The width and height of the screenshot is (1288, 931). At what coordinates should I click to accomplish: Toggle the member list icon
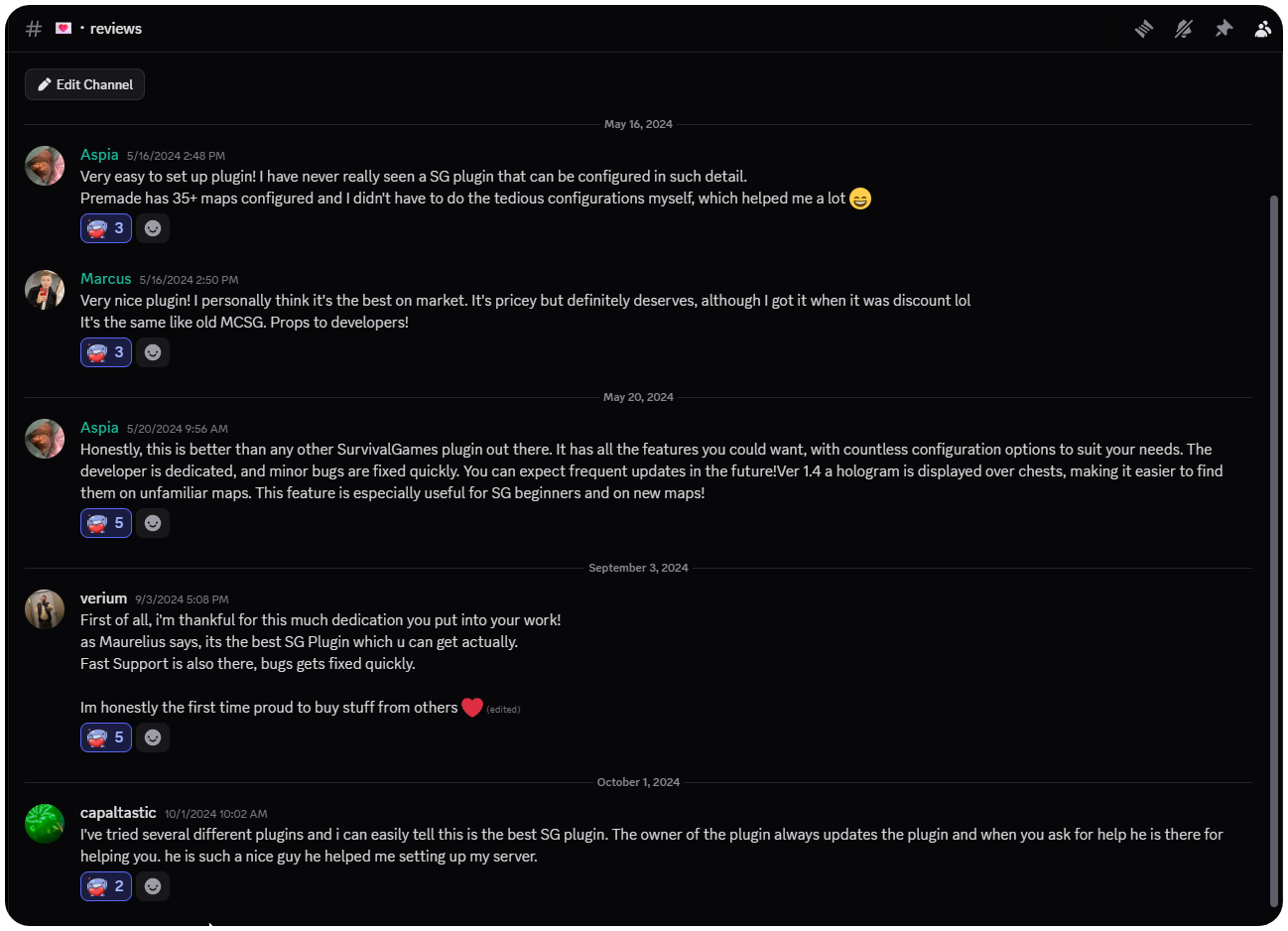(x=1262, y=29)
